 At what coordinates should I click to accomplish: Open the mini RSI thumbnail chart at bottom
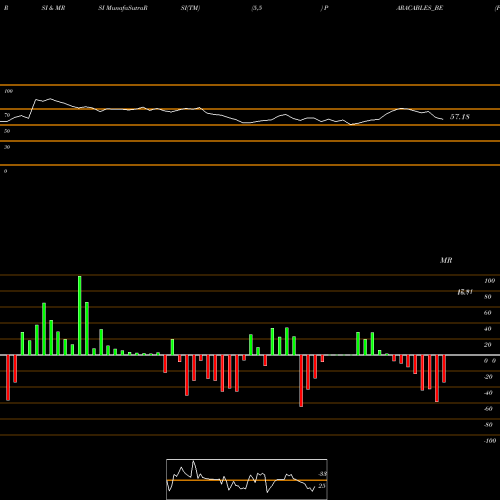tap(247, 479)
